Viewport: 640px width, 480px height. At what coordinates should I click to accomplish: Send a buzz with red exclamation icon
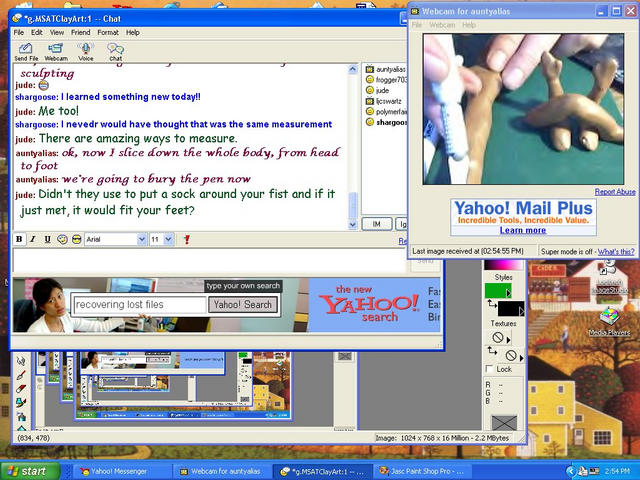coord(187,240)
